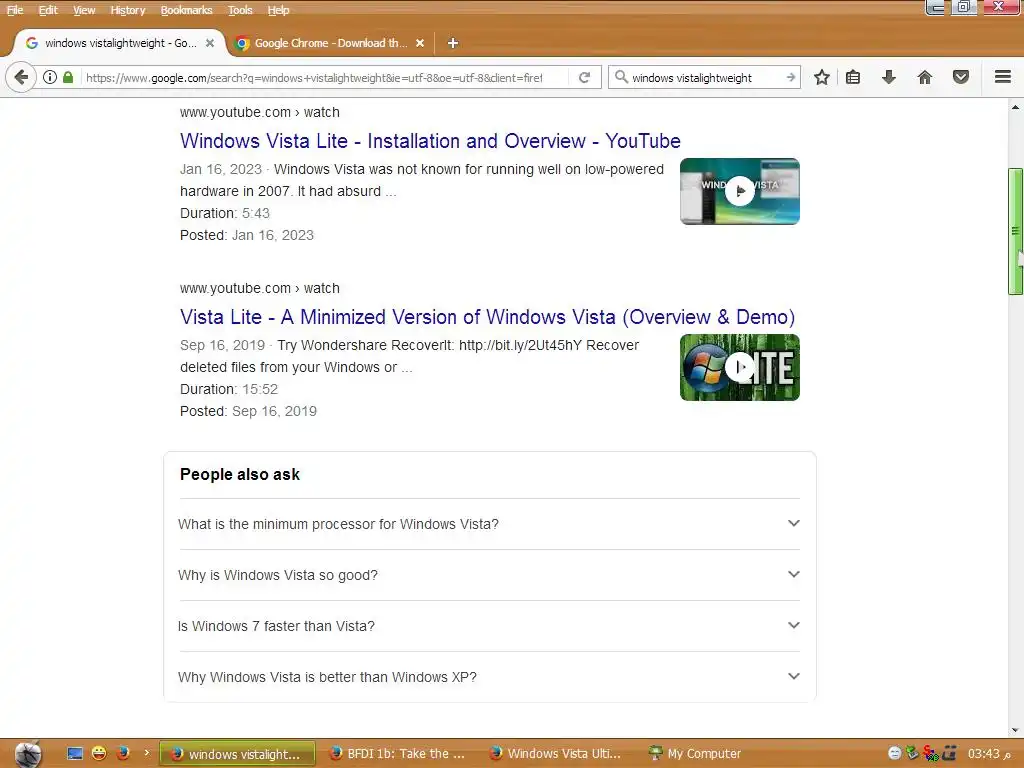Screen dimensions: 1024x768
Task: Click the first system tray round icon
Action: (895, 753)
